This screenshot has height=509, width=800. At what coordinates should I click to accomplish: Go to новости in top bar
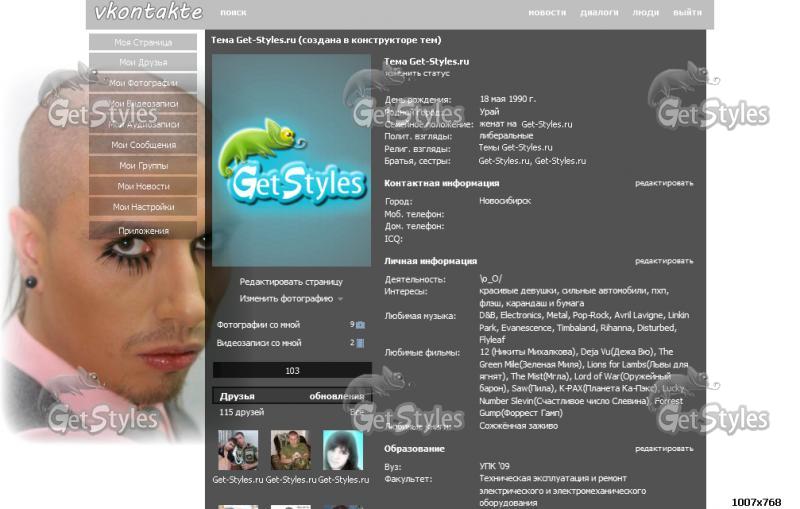pos(547,12)
